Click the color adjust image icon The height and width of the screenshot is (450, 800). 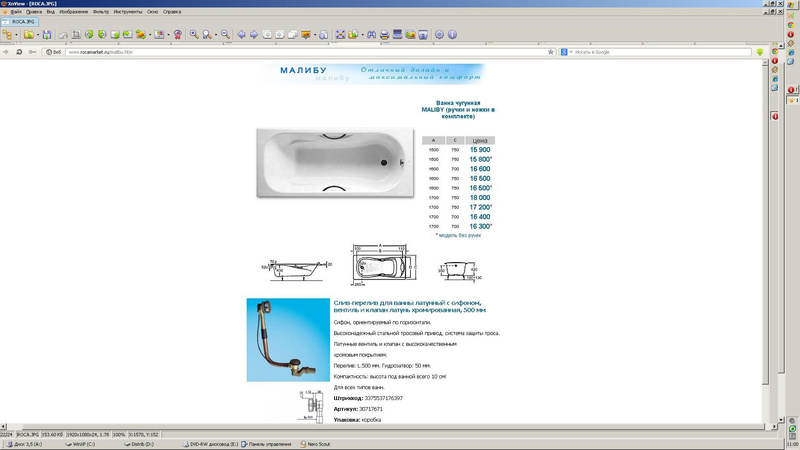point(159,35)
